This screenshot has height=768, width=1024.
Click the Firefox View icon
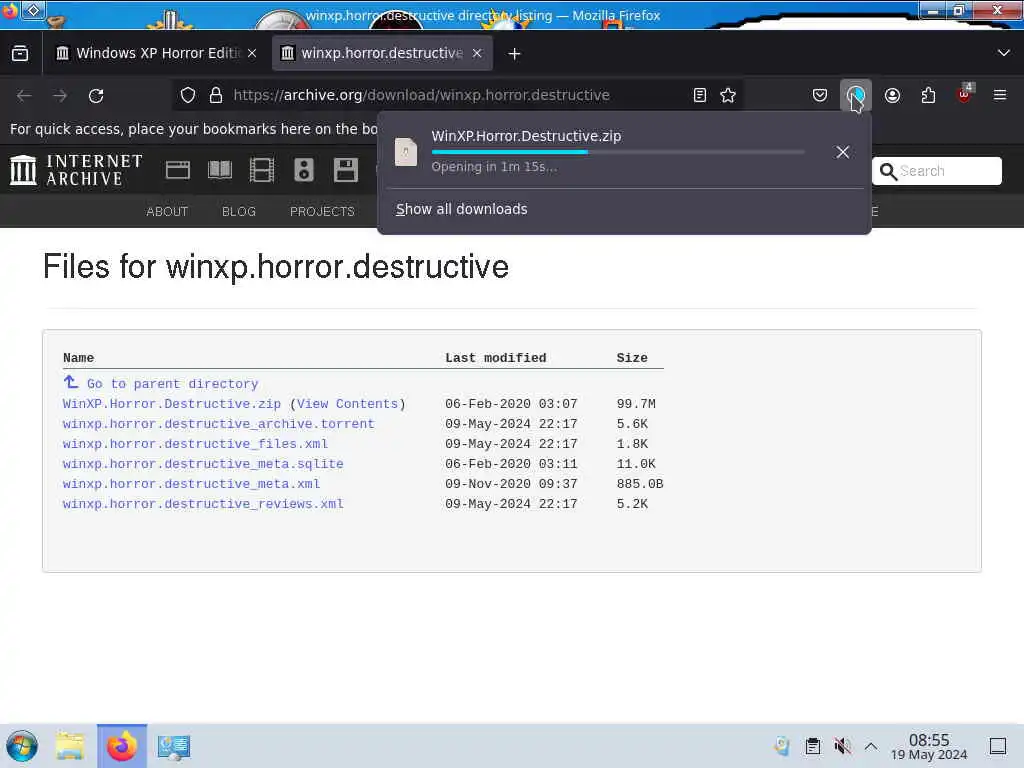click(20, 54)
